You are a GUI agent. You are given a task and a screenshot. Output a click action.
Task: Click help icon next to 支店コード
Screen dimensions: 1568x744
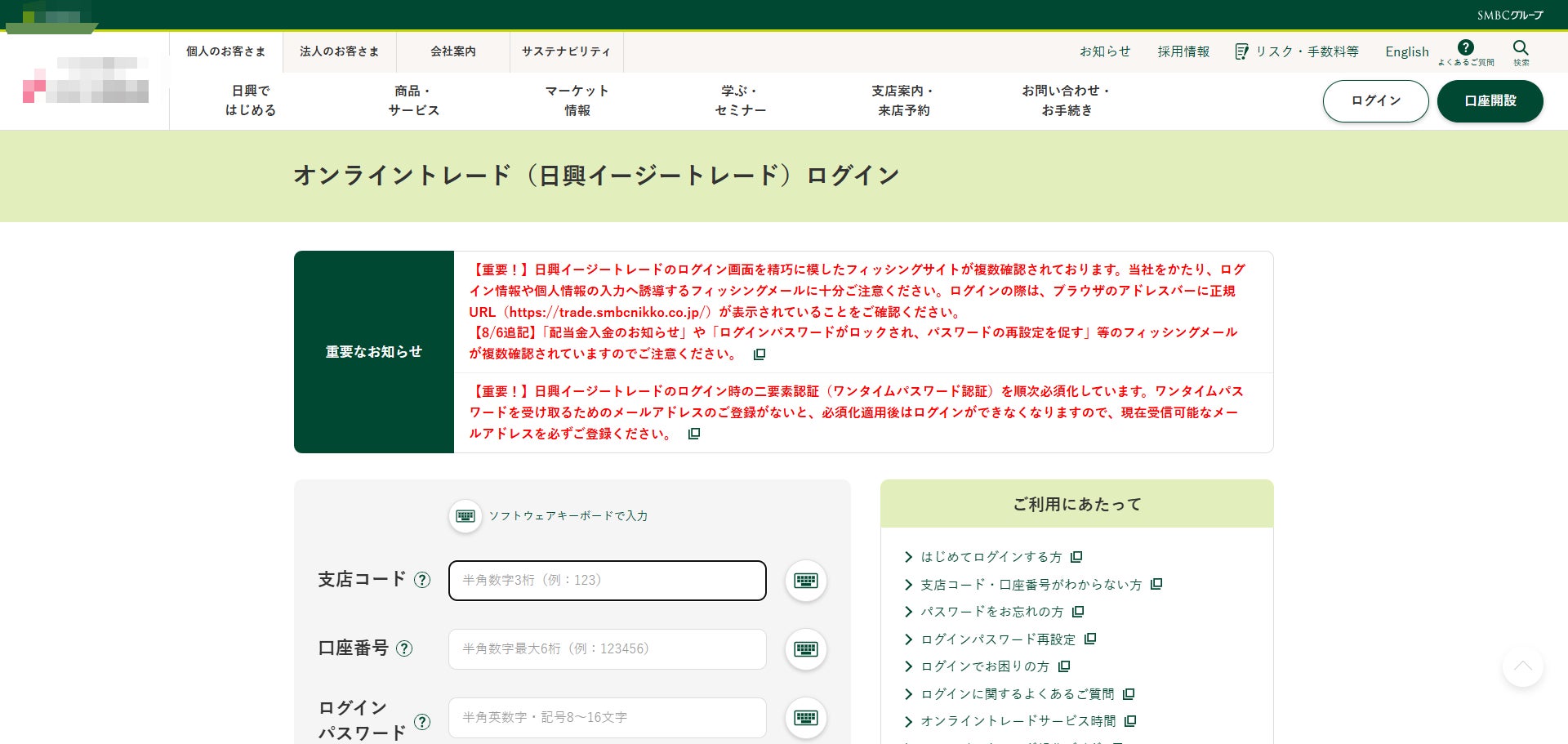click(422, 580)
